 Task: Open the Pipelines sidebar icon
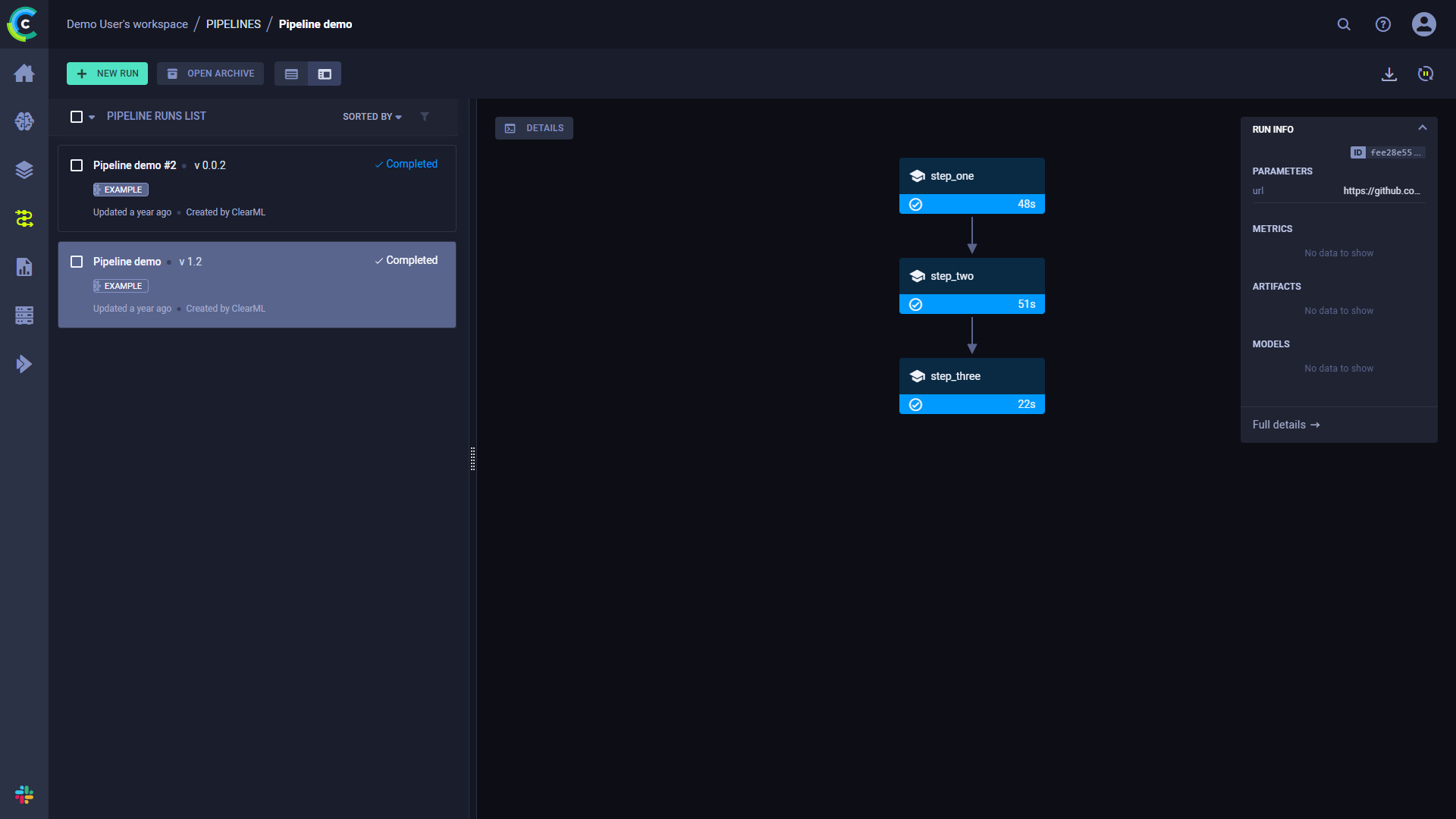point(24,218)
